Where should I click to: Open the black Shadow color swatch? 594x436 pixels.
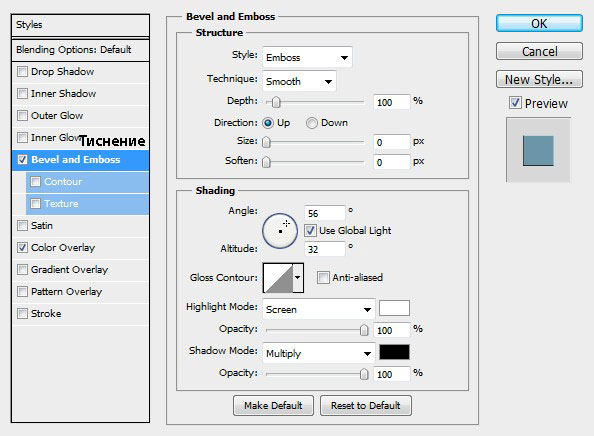[x=394, y=352]
